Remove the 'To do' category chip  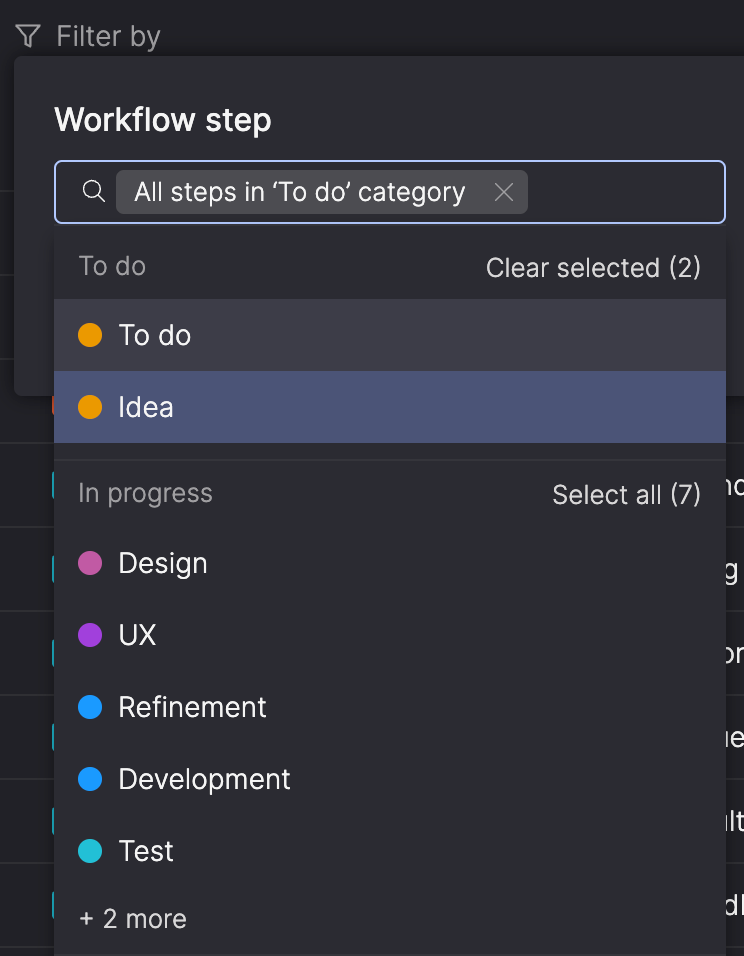coord(504,192)
